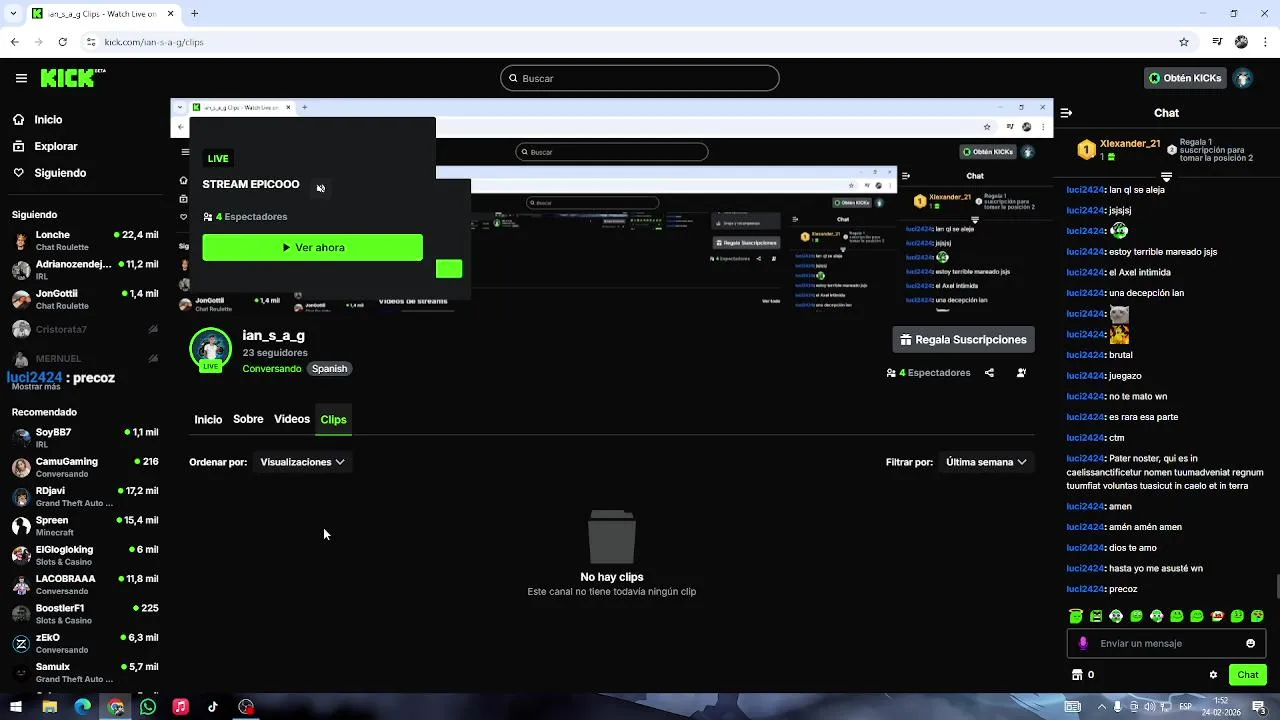Open the Visualizaciones sort dropdown
The width and height of the screenshot is (1280, 720).
coord(302,462)
